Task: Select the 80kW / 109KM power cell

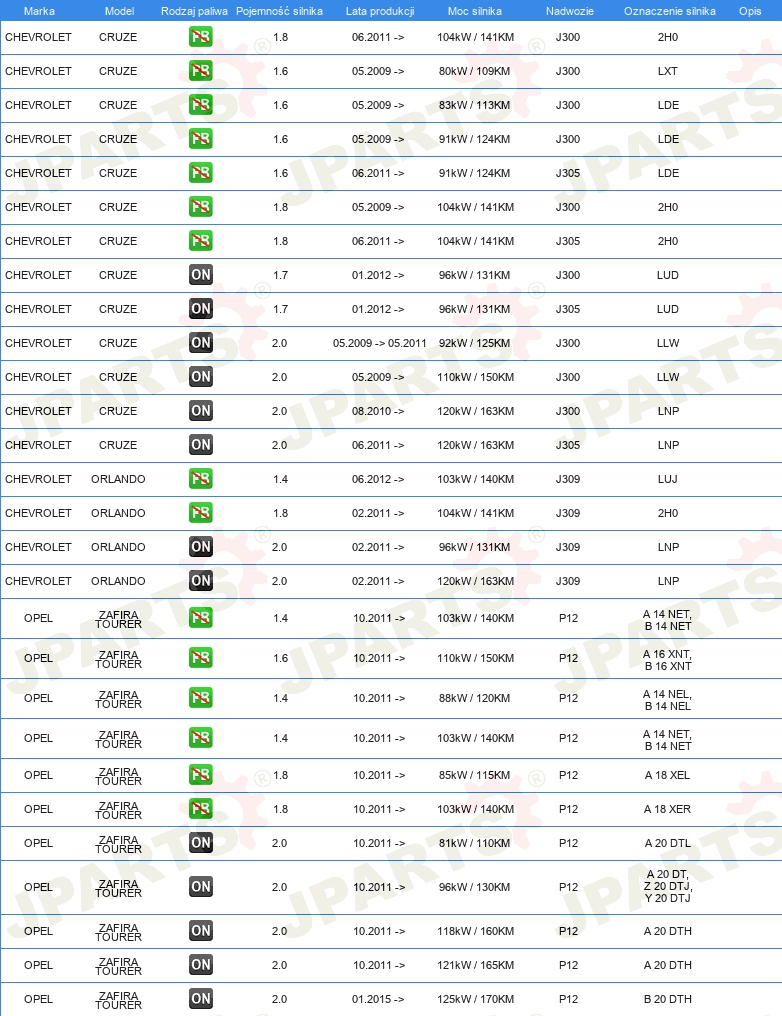Action: (x=474, y=71)
